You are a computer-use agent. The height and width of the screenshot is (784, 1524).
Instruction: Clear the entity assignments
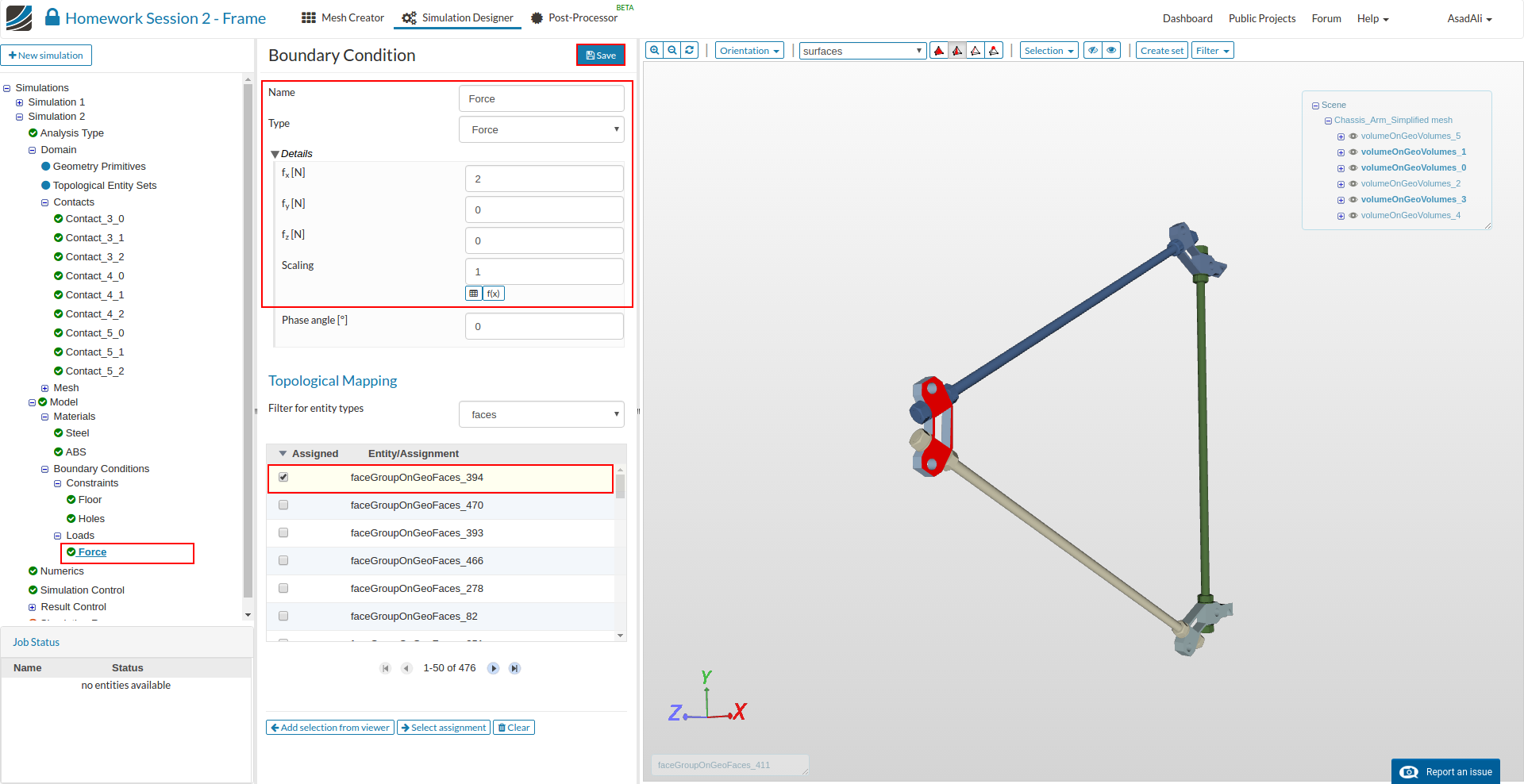pyautogui.click(x=514, y=728)
